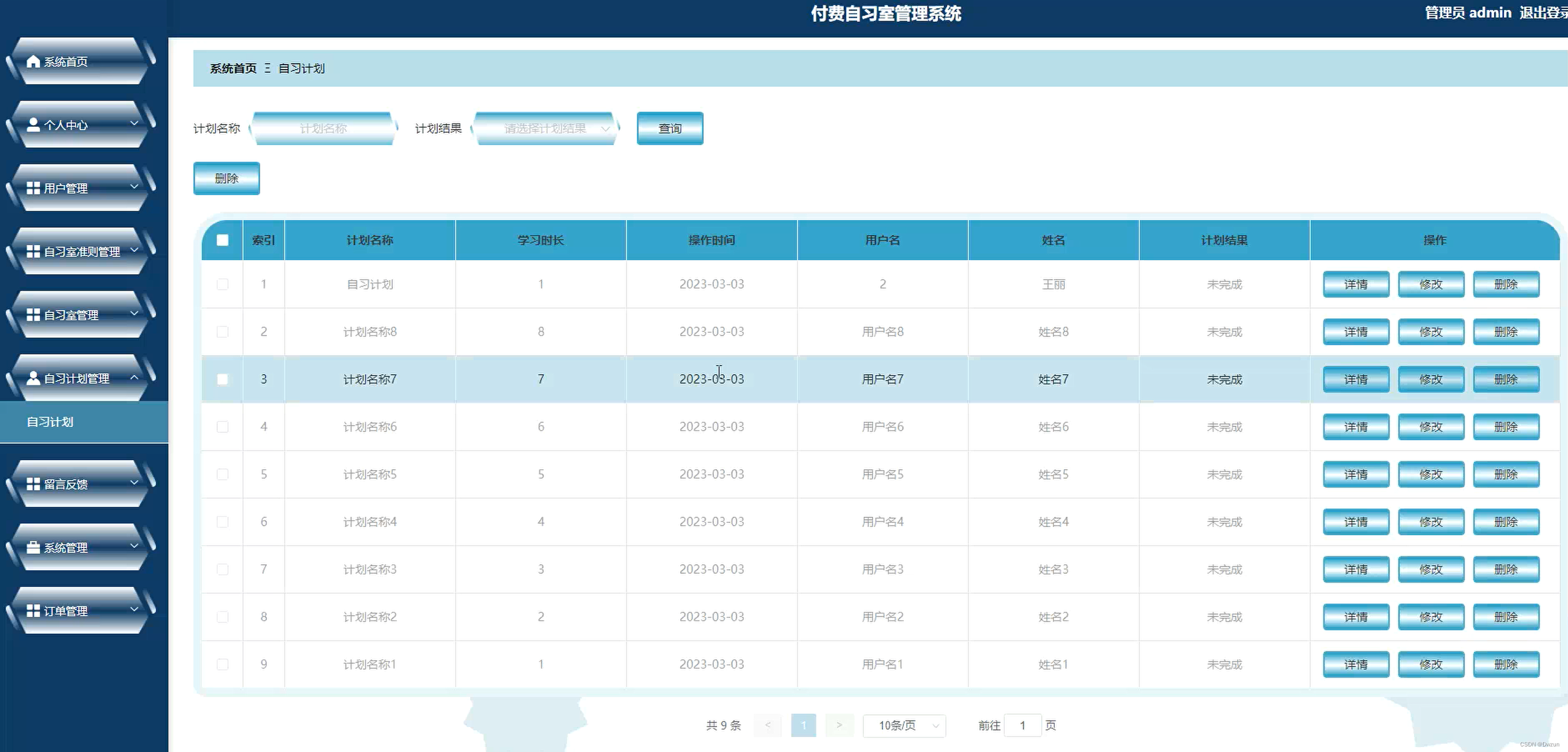Click the 学习时长 column header
This screenshot has height=752, width=1568.
pos(540,240)
